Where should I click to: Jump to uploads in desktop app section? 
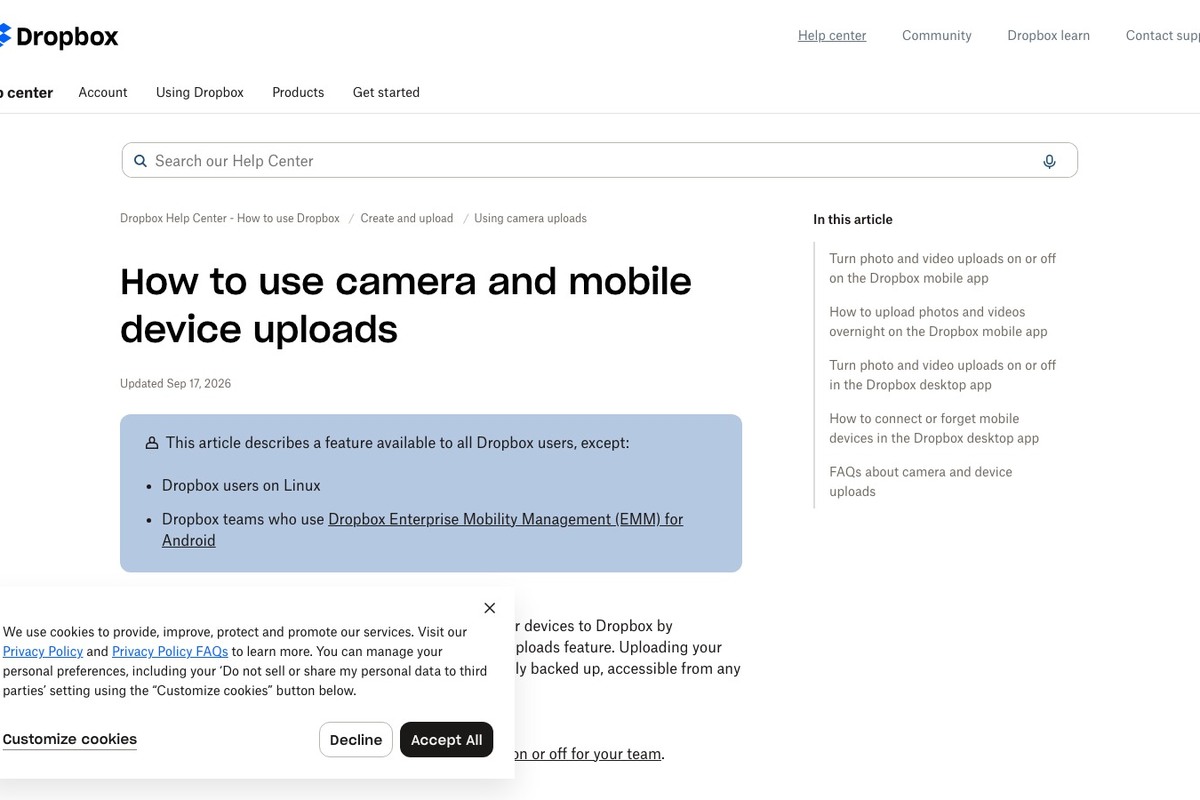point(942,375)
